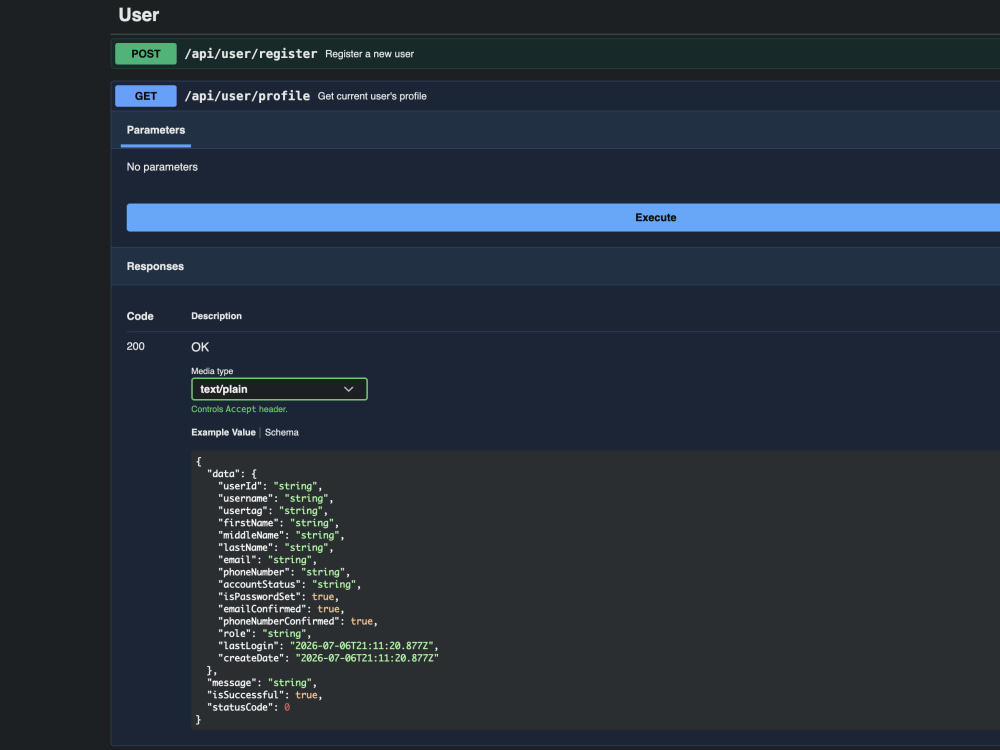Expand the POST /api/user/register endpoint
The width and height of the screenshot is (1000, 750).
(556, 54)
